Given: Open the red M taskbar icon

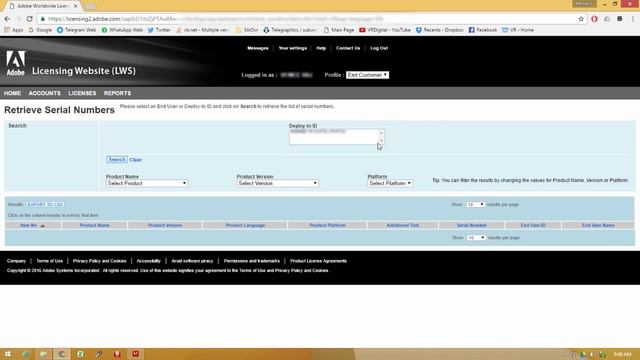Looking at the screenshot, I should (x=136, y=354).
